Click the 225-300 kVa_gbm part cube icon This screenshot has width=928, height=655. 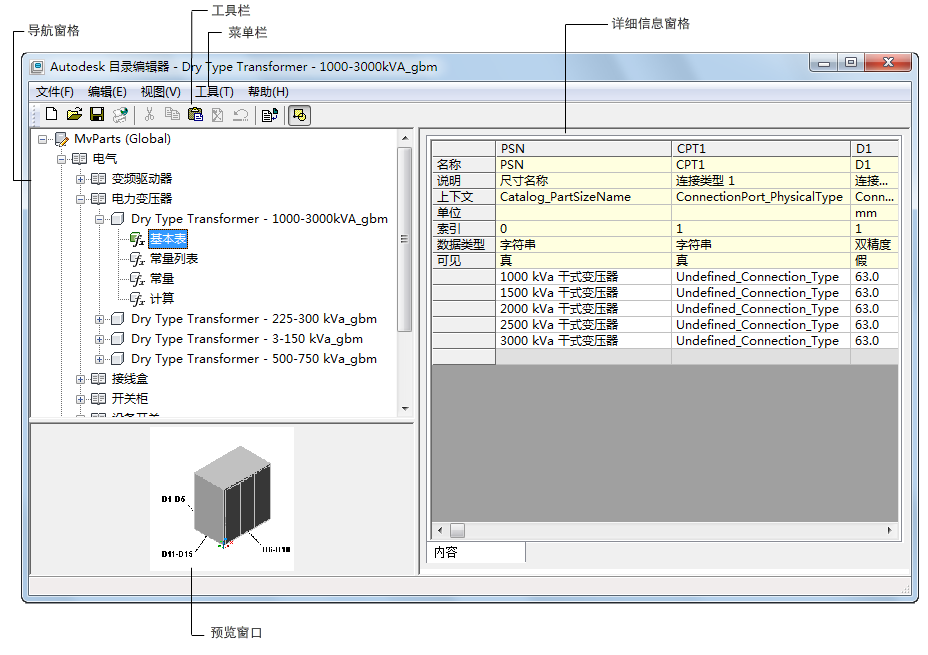118,319
